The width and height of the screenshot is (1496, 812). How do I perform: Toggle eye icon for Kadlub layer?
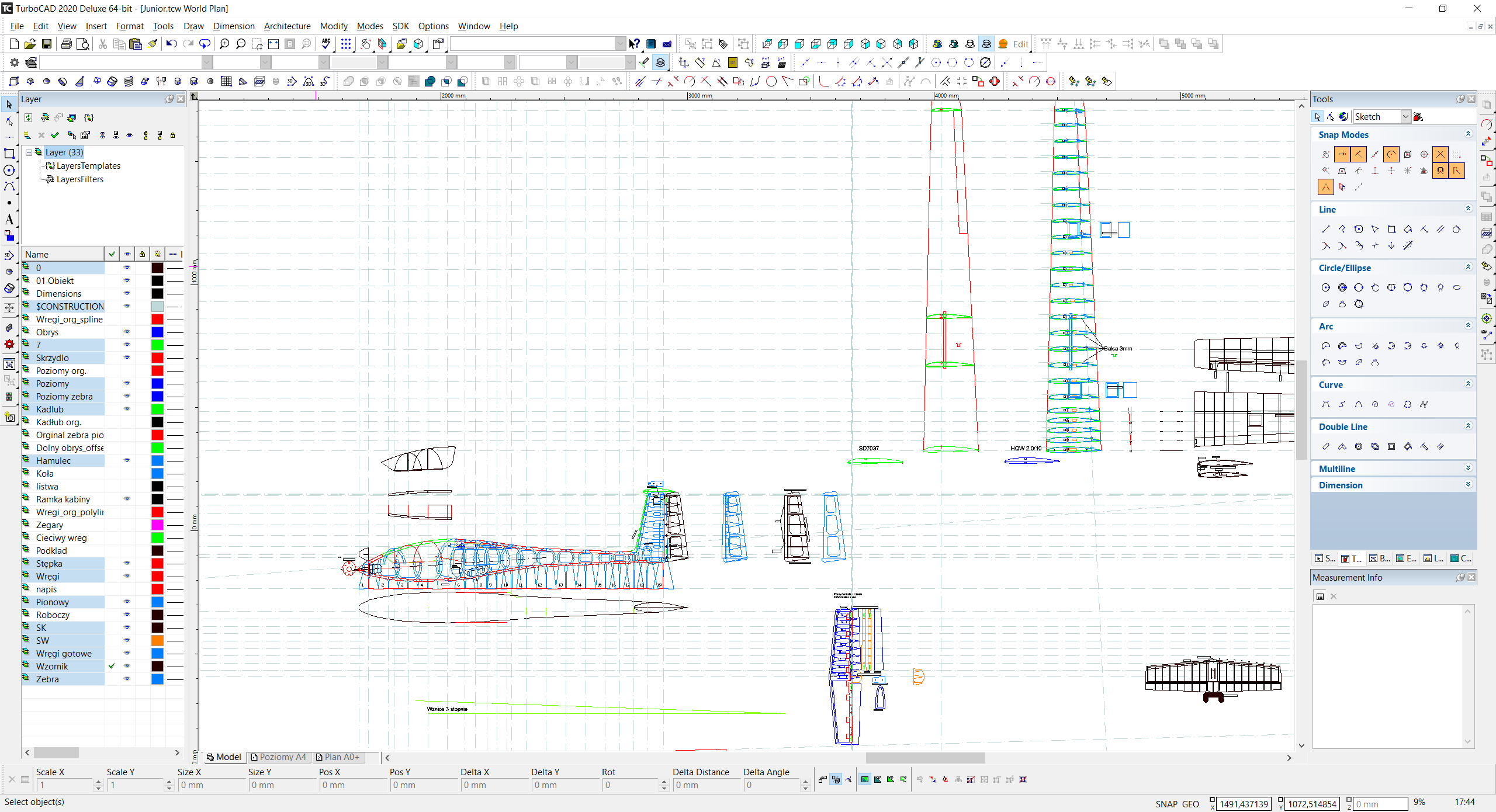[127, 409]
